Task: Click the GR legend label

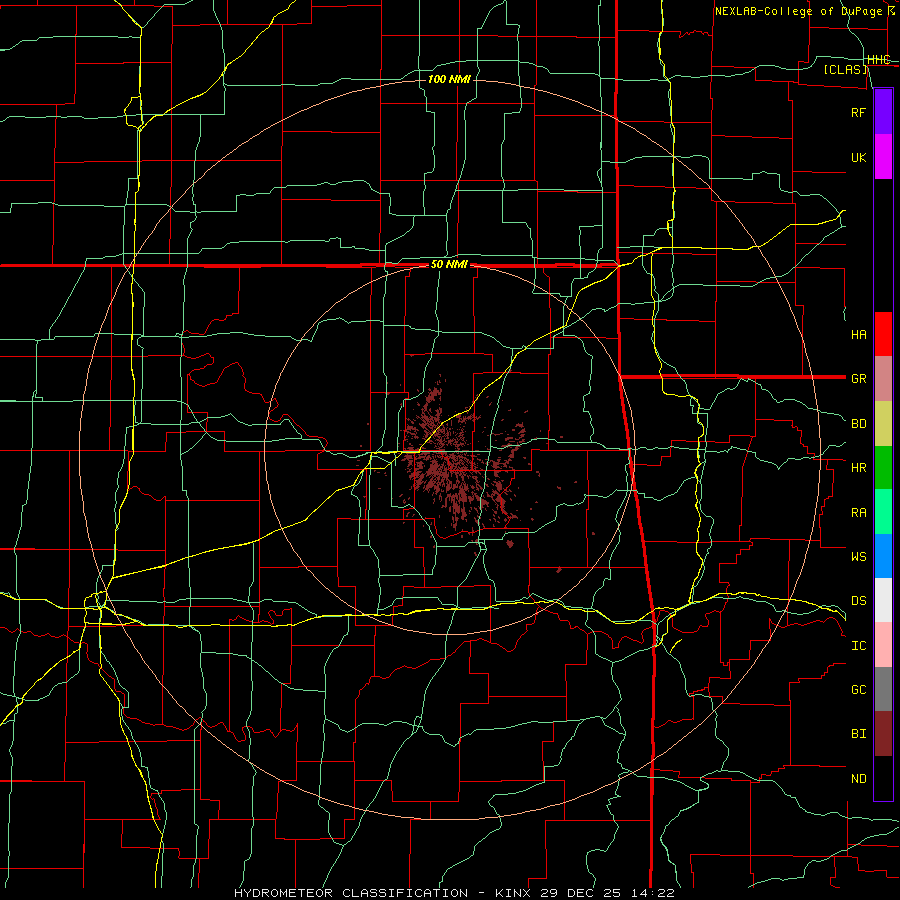Action: (858, 379)
